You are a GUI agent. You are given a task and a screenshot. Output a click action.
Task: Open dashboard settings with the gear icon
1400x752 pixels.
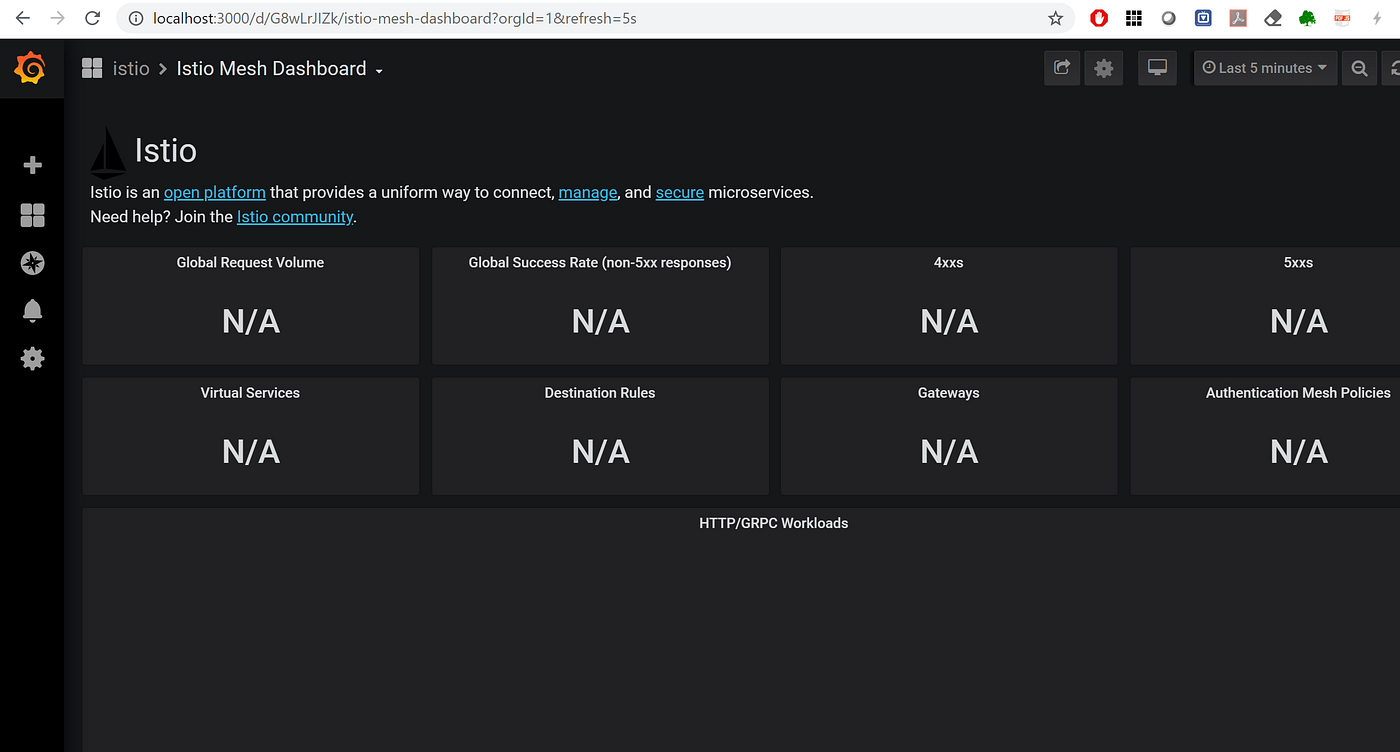[1103, 67]
